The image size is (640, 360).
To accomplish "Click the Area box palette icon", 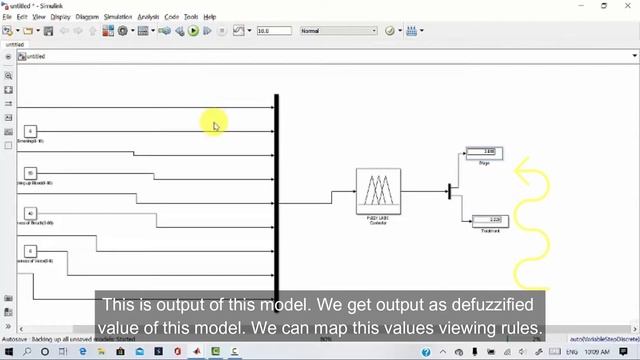I will [x=8, y=145].
